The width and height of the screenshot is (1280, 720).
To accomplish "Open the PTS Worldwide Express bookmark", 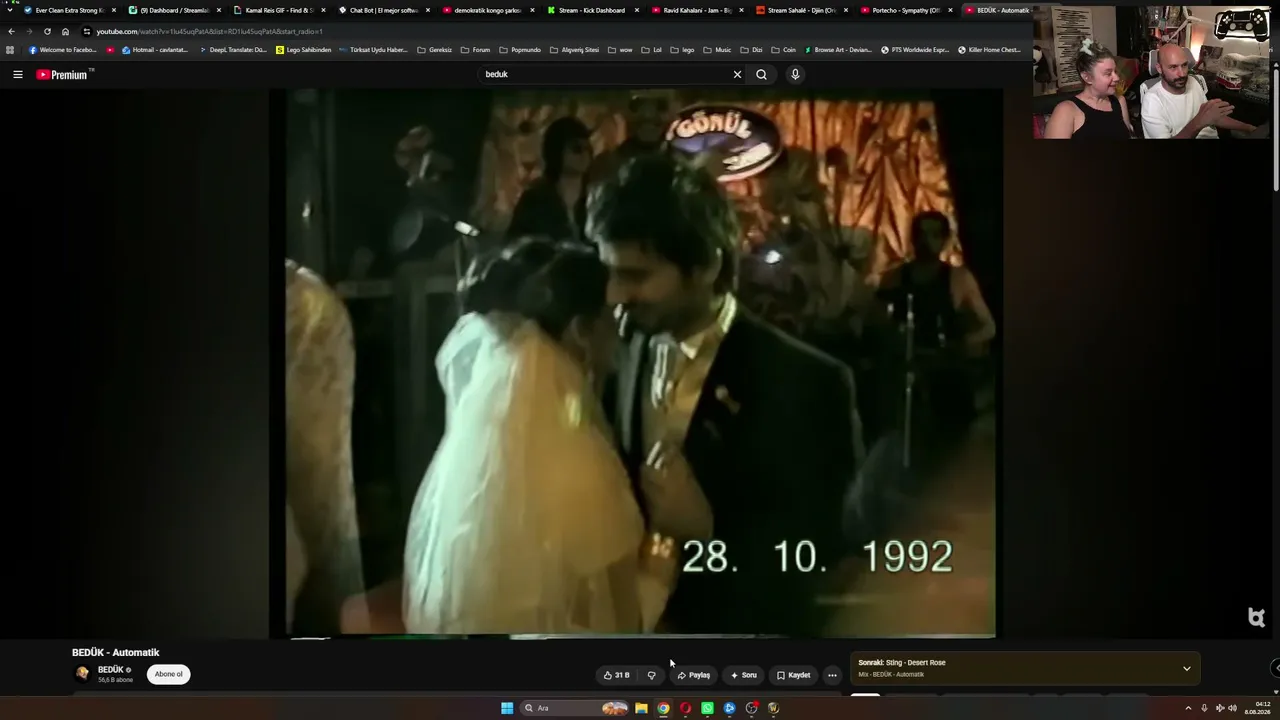I will click(x=915, y=50).
